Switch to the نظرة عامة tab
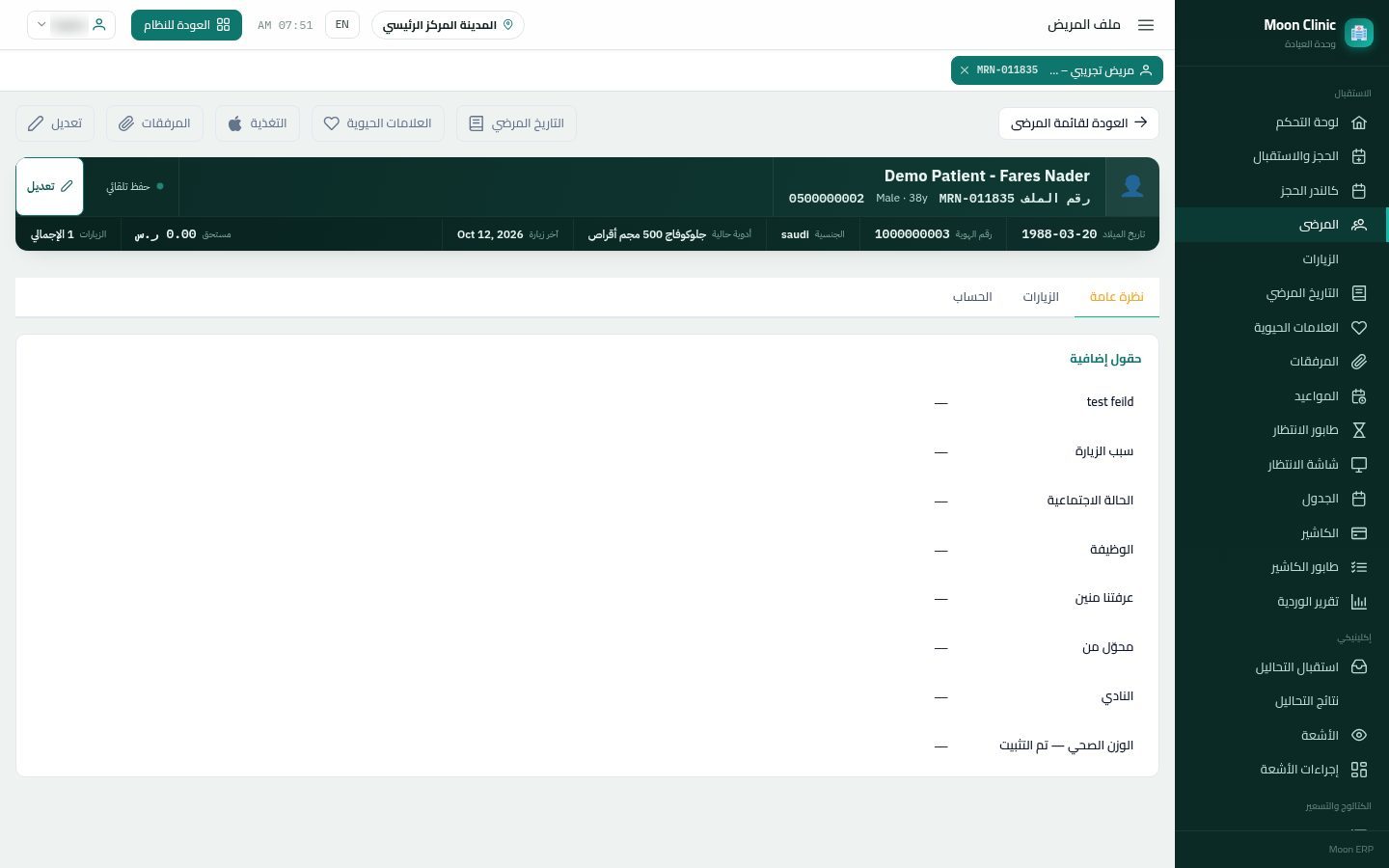1389x868 pixels. (x=1117, y=297)
